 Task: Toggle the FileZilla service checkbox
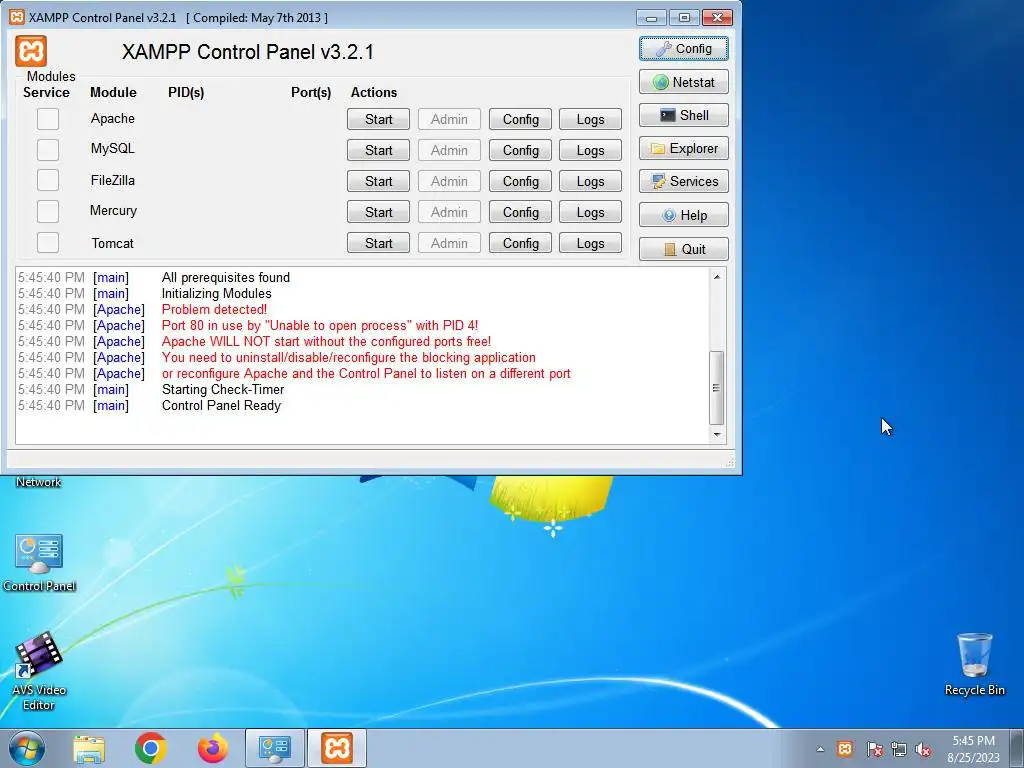pyautogui.click(x=48, y=180)
